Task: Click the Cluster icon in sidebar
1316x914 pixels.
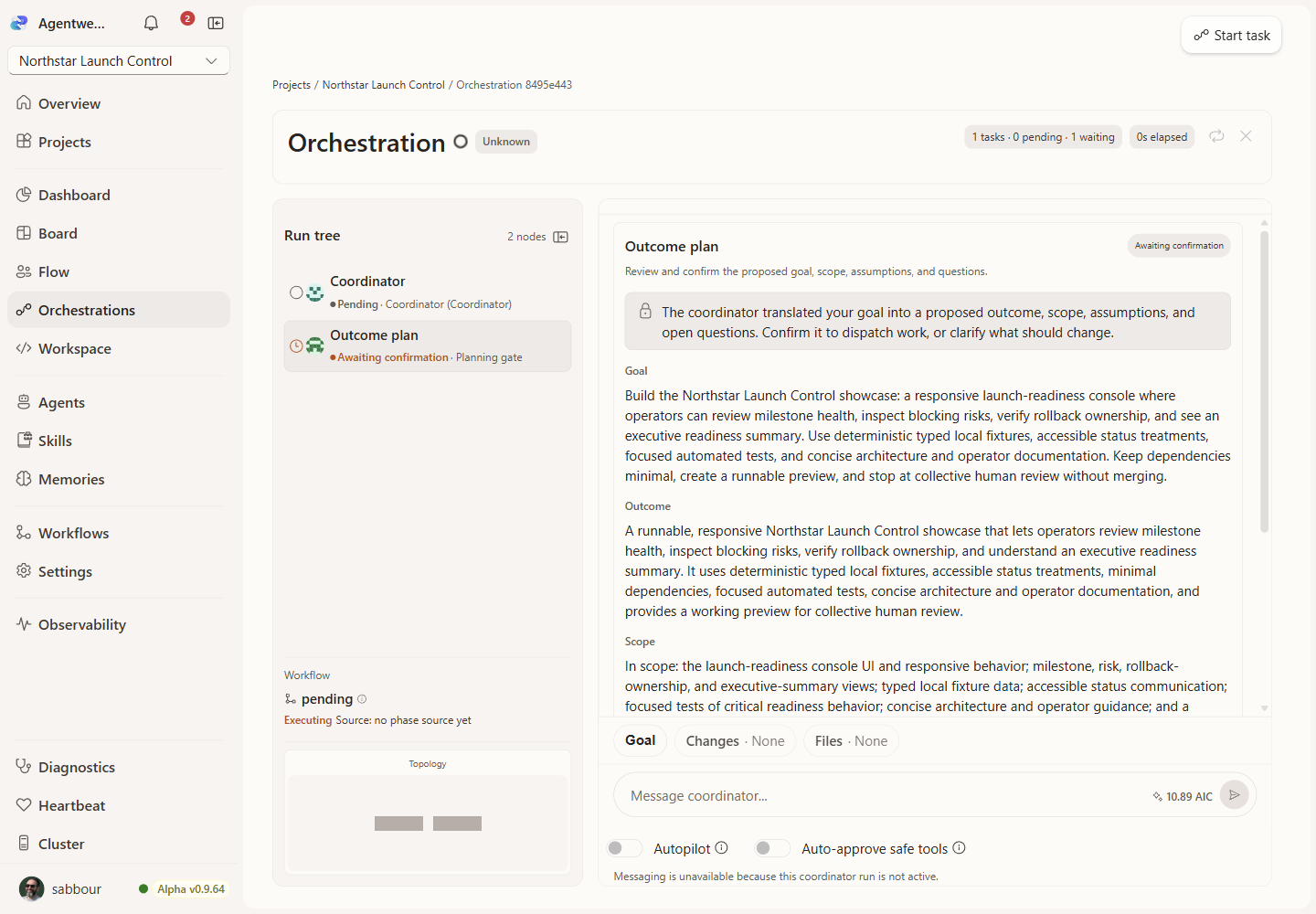Action: point(24,844)
